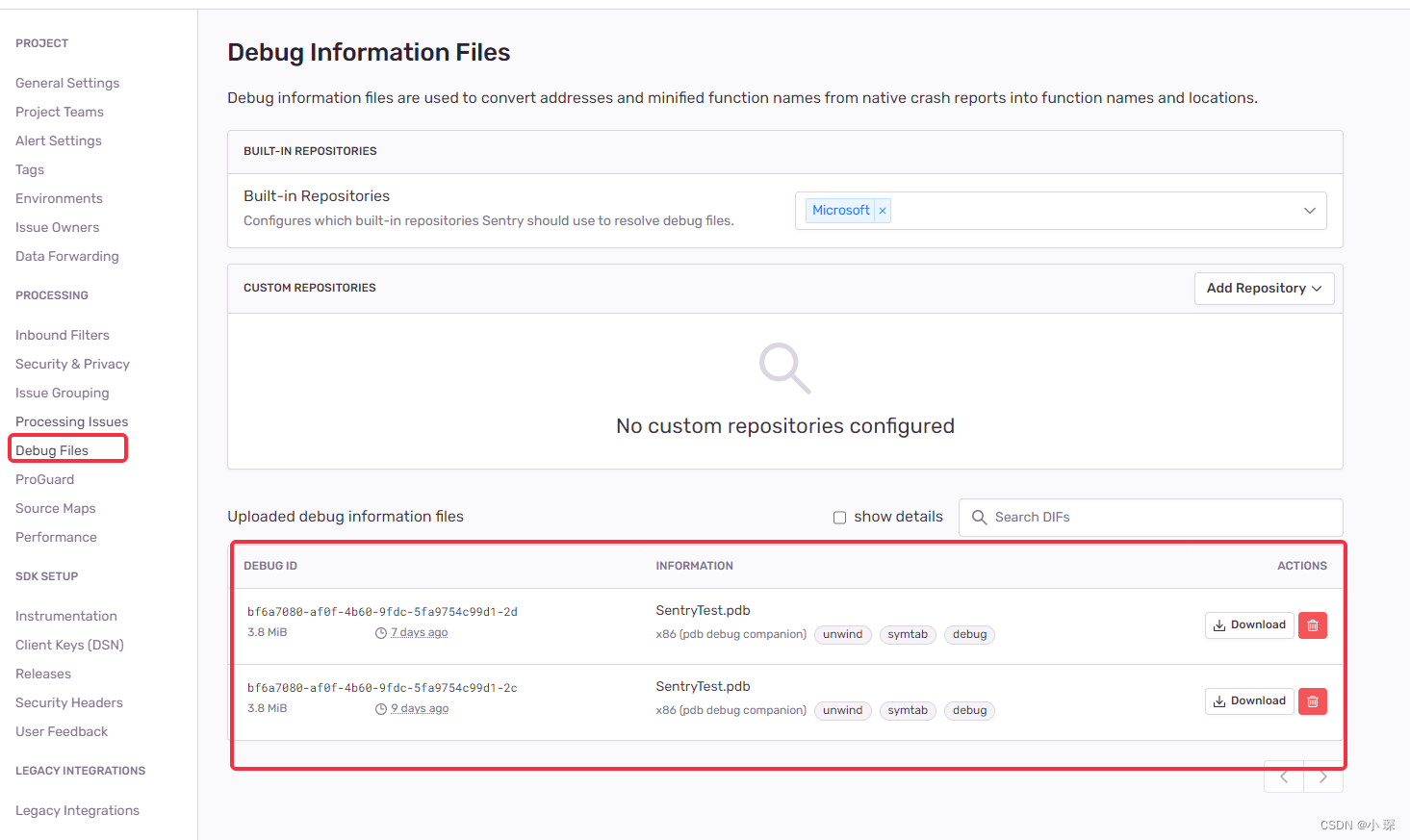Go to Alert Settings
1410x840 pixels.
coord(59,140)
